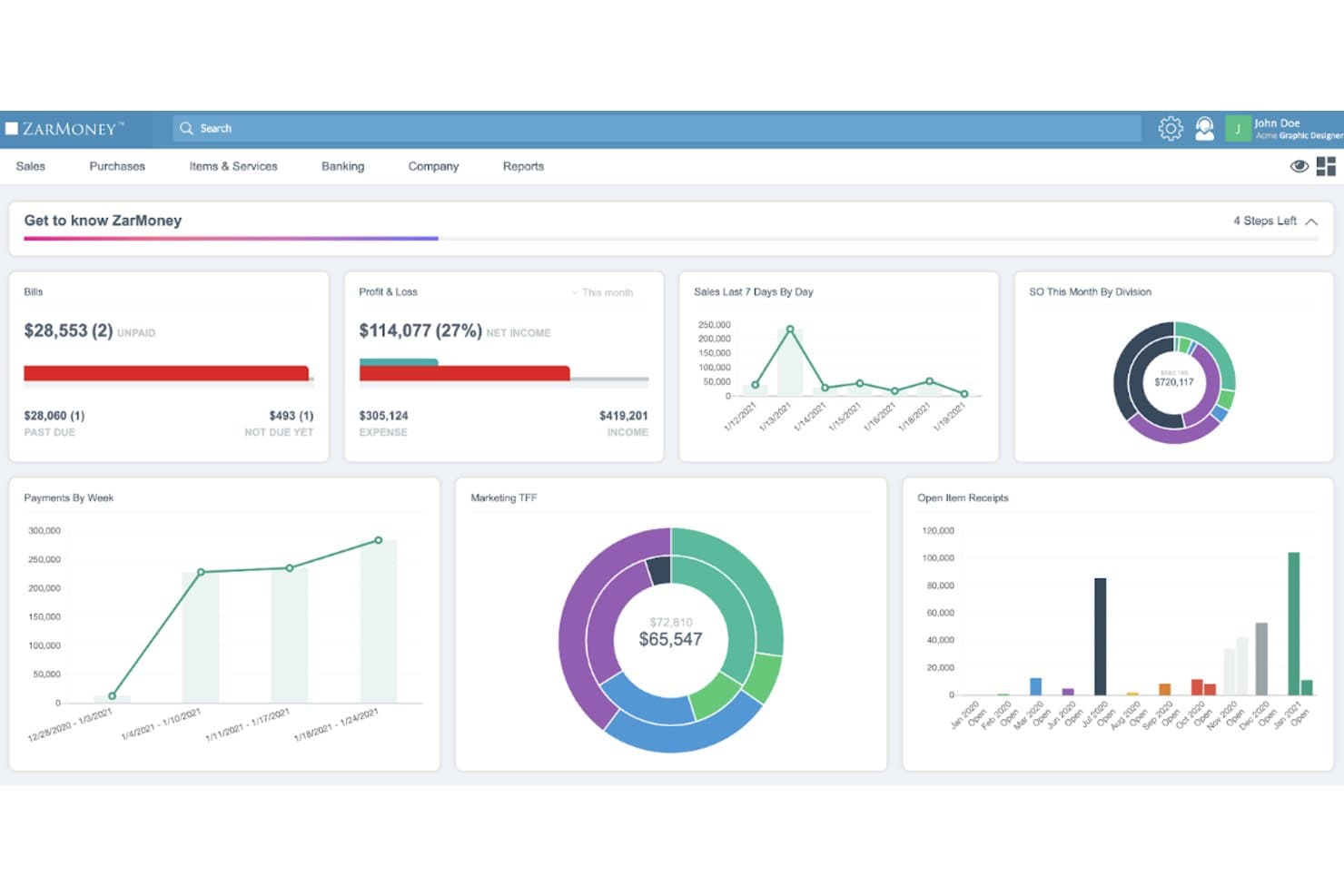Image resolution: width=1344 pixels, height=896 pixels.
Task: Open the Company menu
Action: pyautogui.click(x=433, y=166)
